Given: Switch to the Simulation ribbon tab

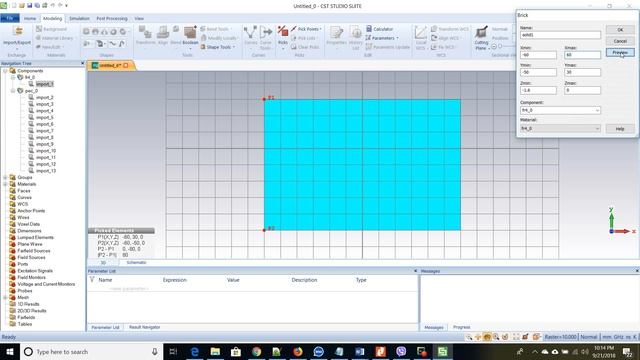Looking at the screenshot, I should click(79, 18).
